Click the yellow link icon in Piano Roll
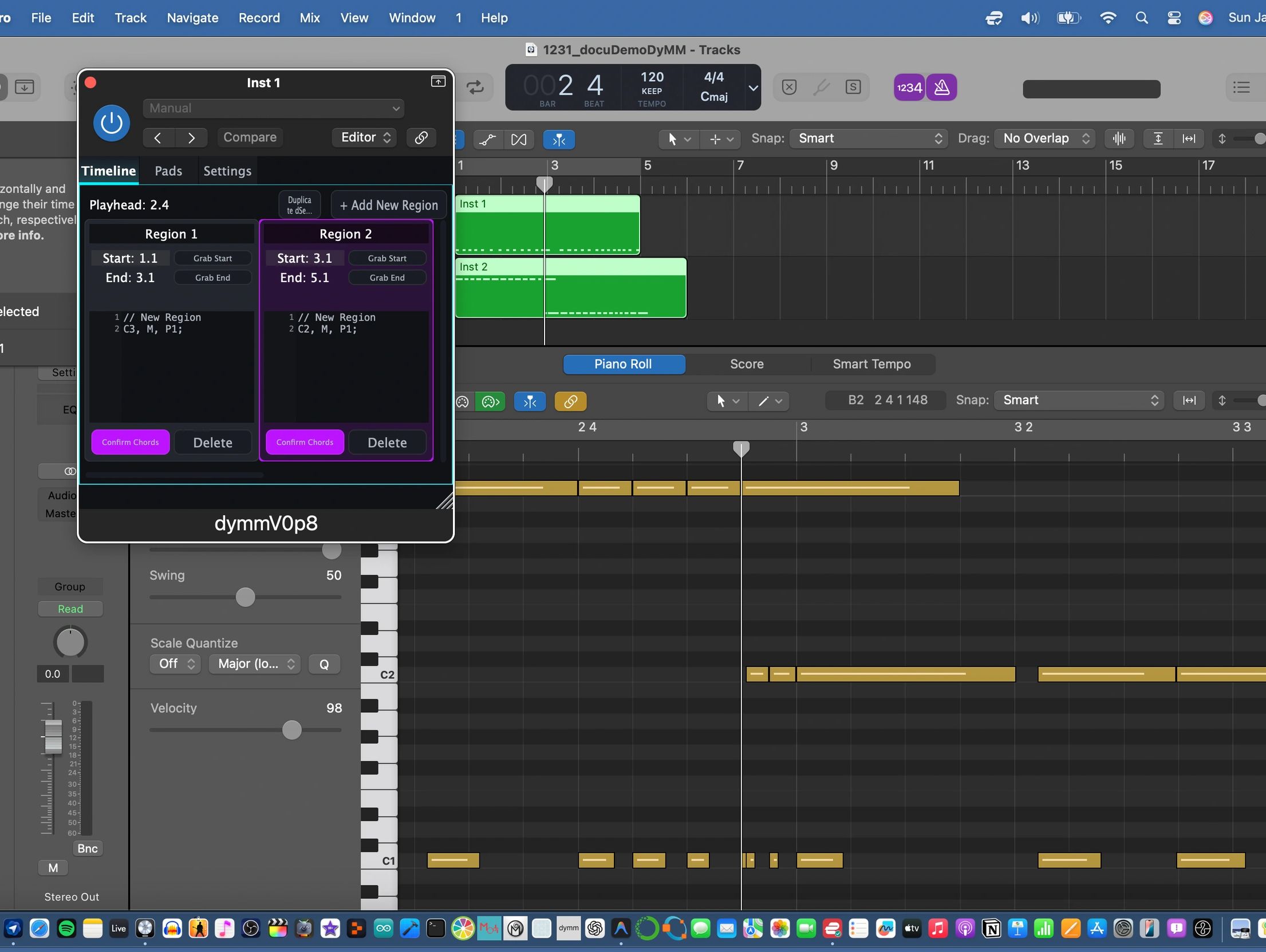The height and width of the screenshot is (952, 1266). click(x=570, y=402)
